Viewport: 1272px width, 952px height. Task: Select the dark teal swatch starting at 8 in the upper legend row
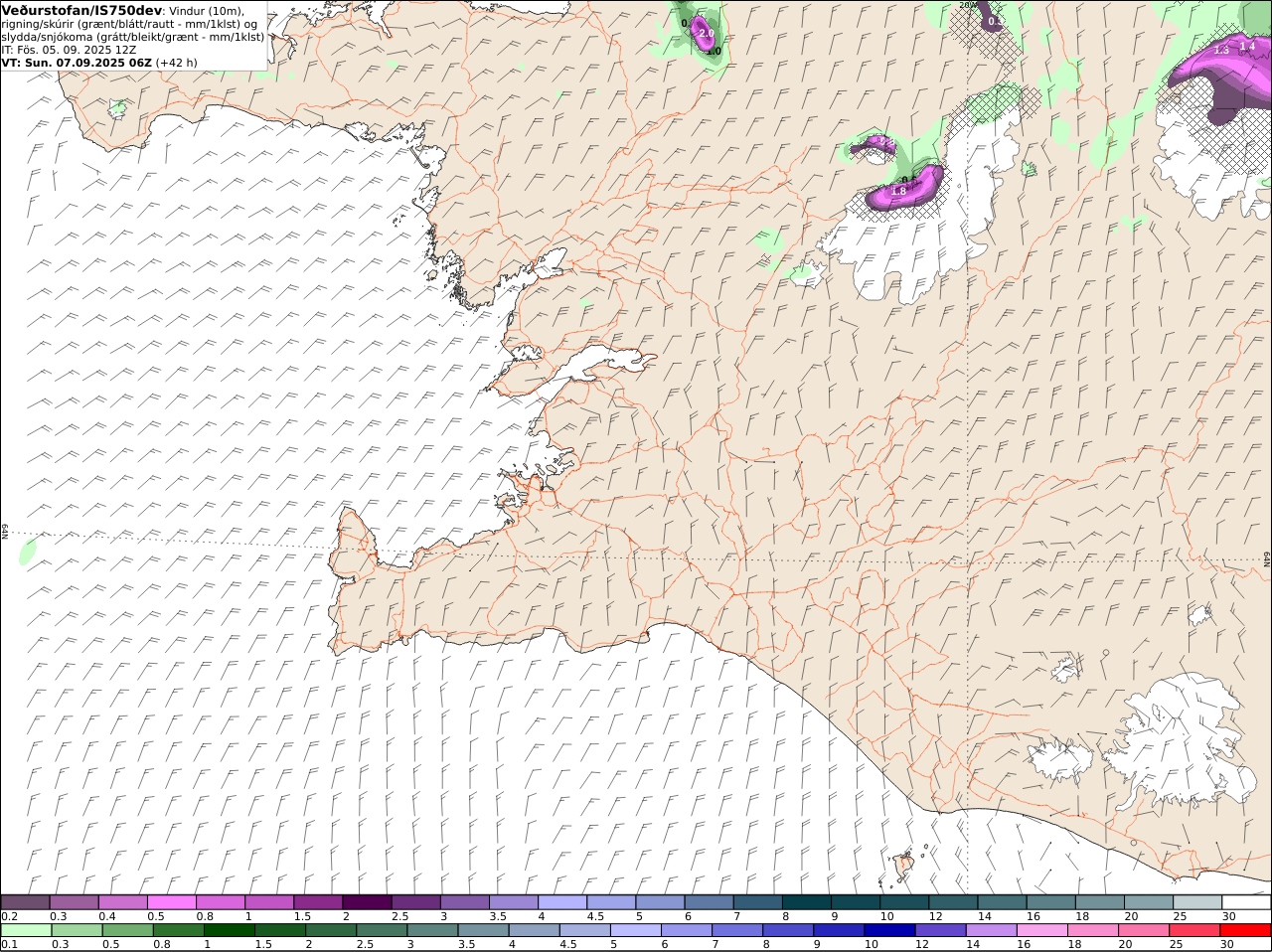807,901
